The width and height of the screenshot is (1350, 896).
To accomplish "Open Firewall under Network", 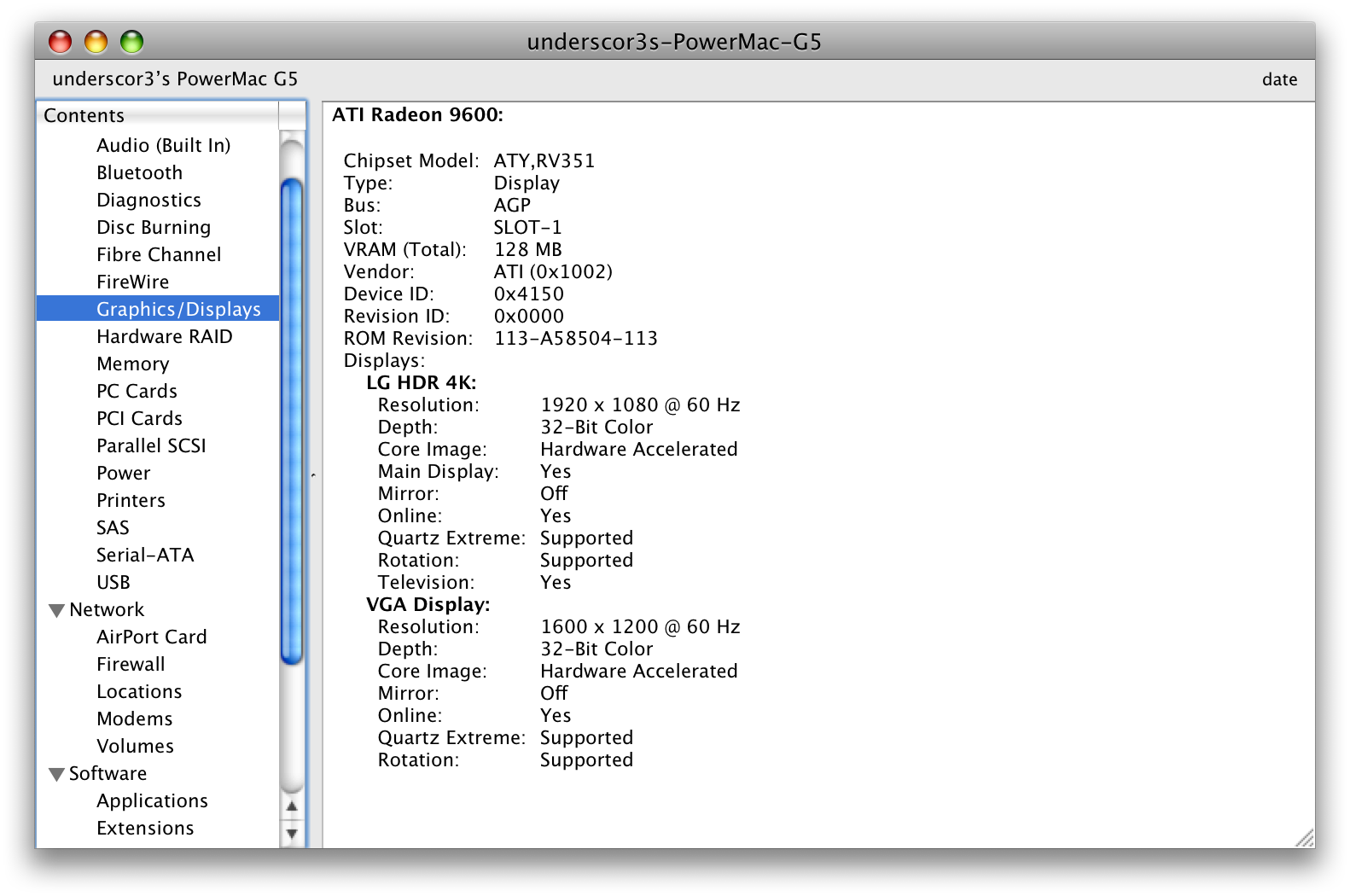I will [131, 664].
